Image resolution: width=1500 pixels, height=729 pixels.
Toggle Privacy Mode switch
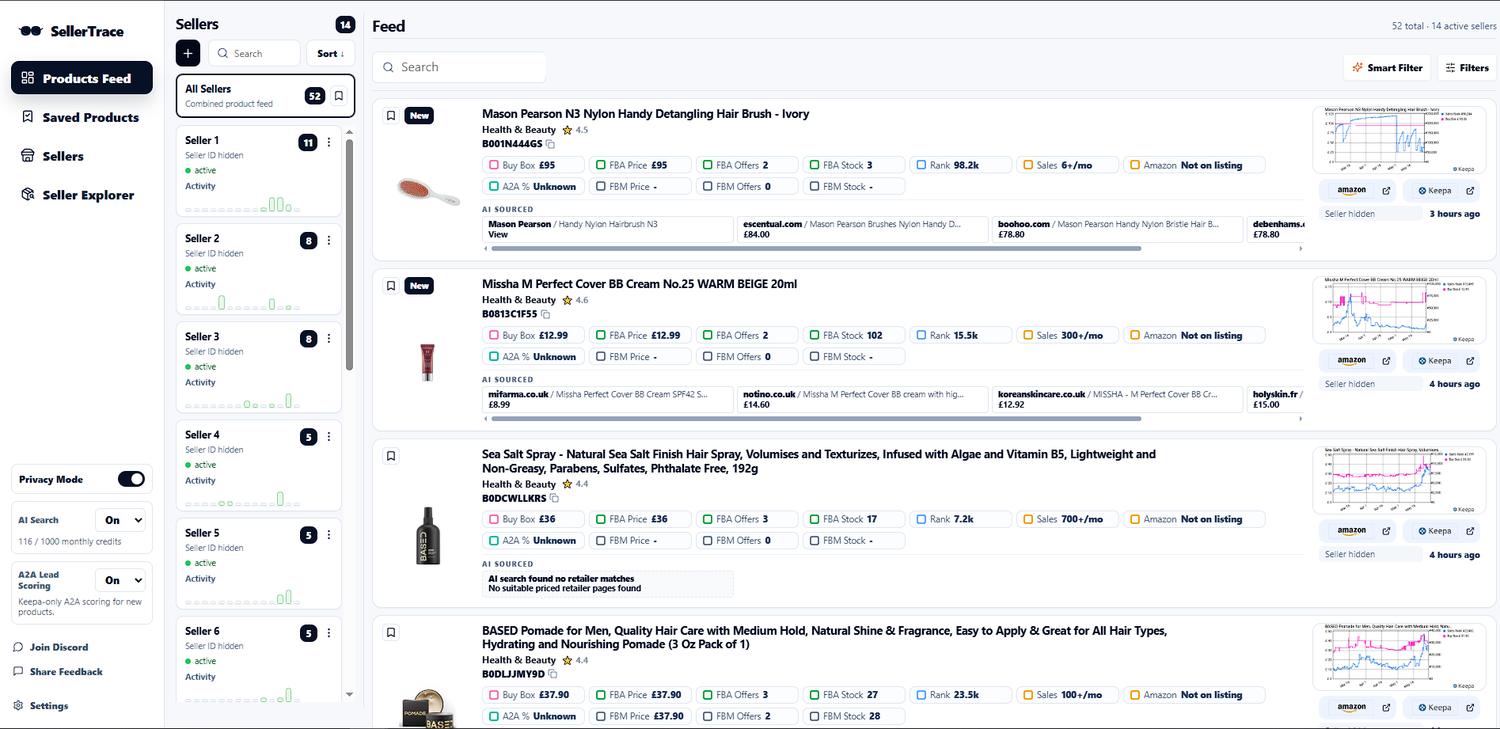click(131, 479)
